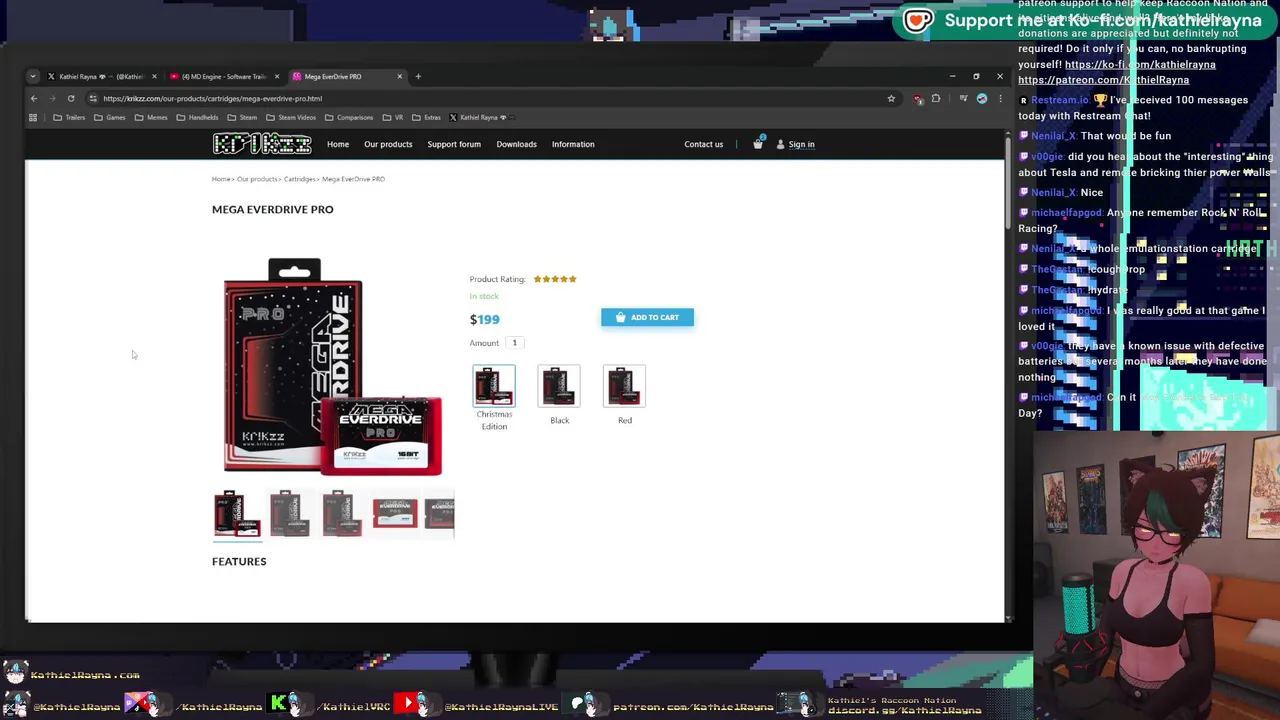Click the Cartridges breadcrumb link
Viewport: 1280px width, 720px height.
pyautogui.click(x=299, y=179)
